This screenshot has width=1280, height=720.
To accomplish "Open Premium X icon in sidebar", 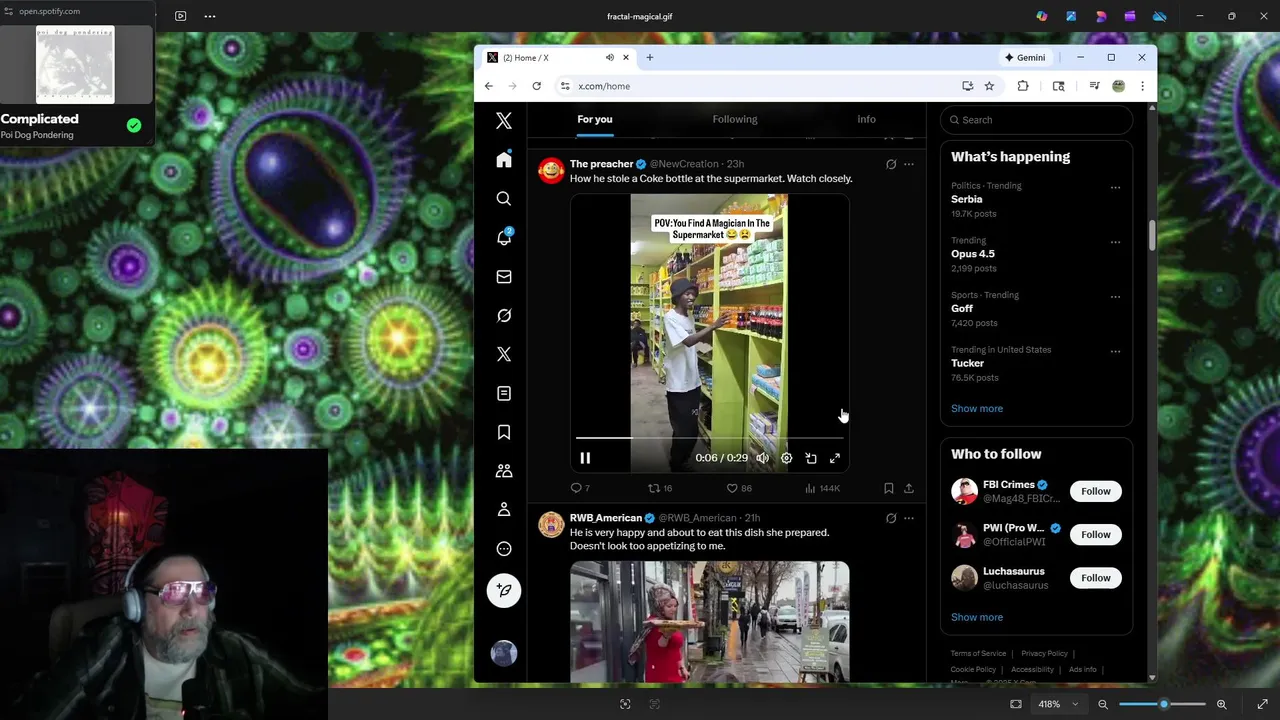I will click(504, 354).
